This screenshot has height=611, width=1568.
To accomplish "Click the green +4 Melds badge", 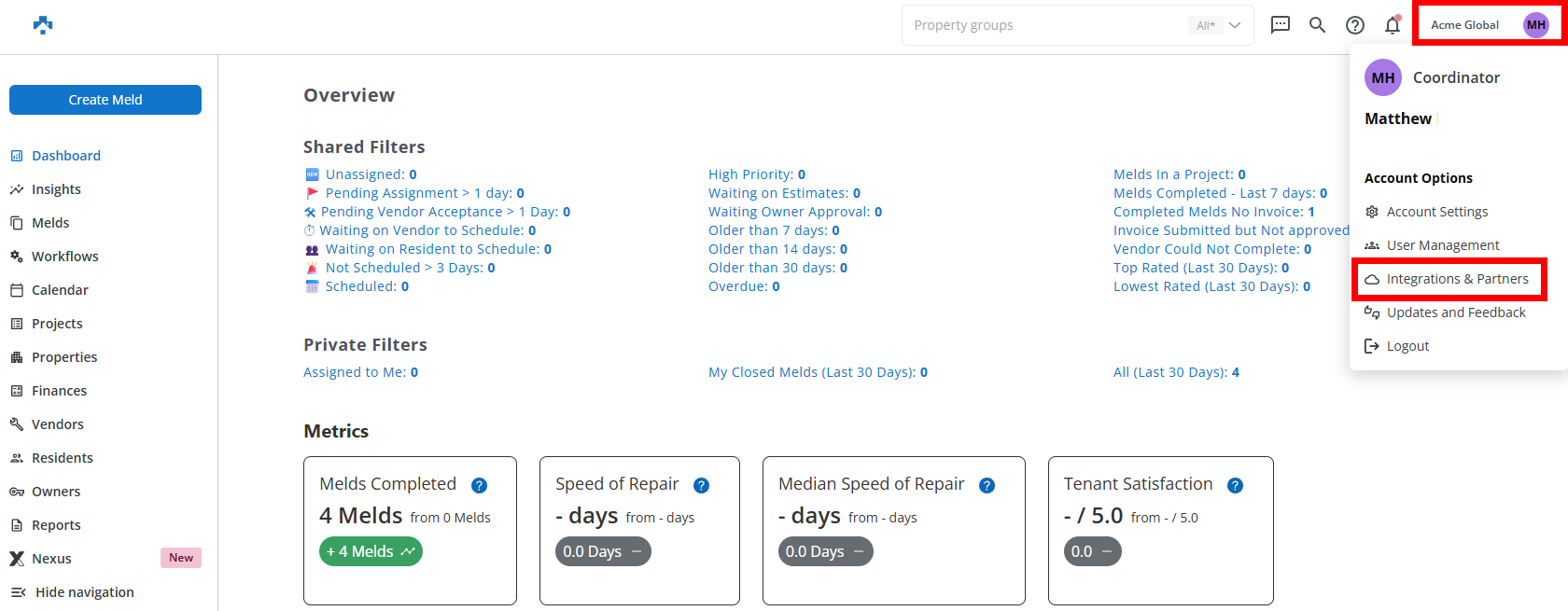I will 371,551.
